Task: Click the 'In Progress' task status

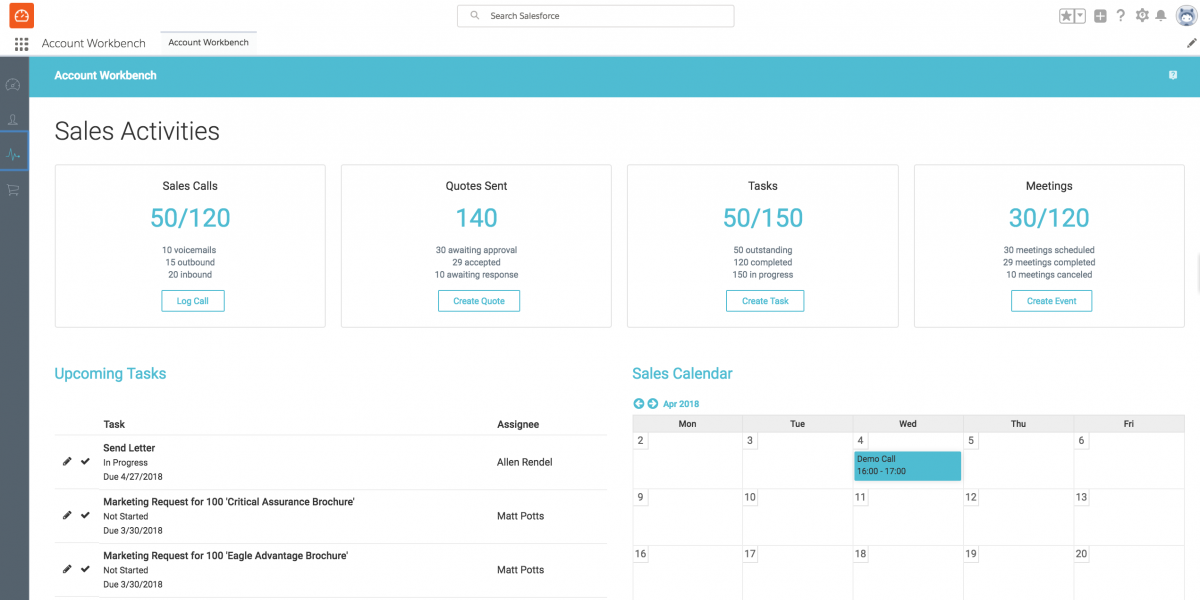Action: click(x=125, y=463)
